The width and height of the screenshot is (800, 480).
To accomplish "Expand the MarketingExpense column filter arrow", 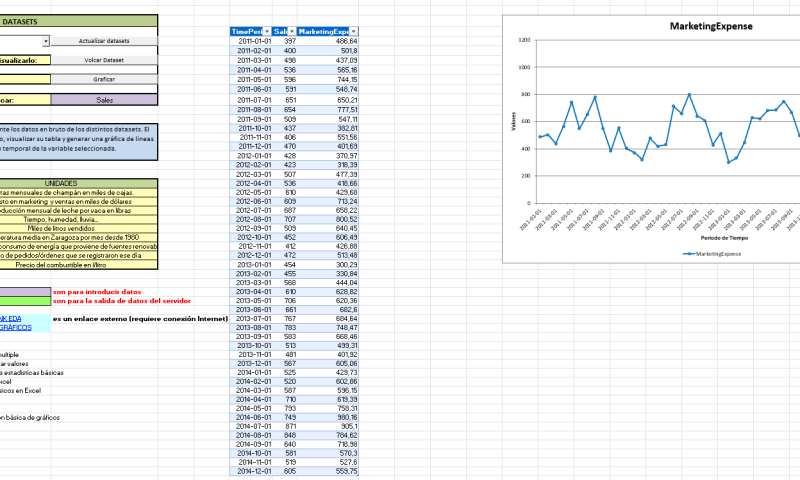I will click(354, 32).
